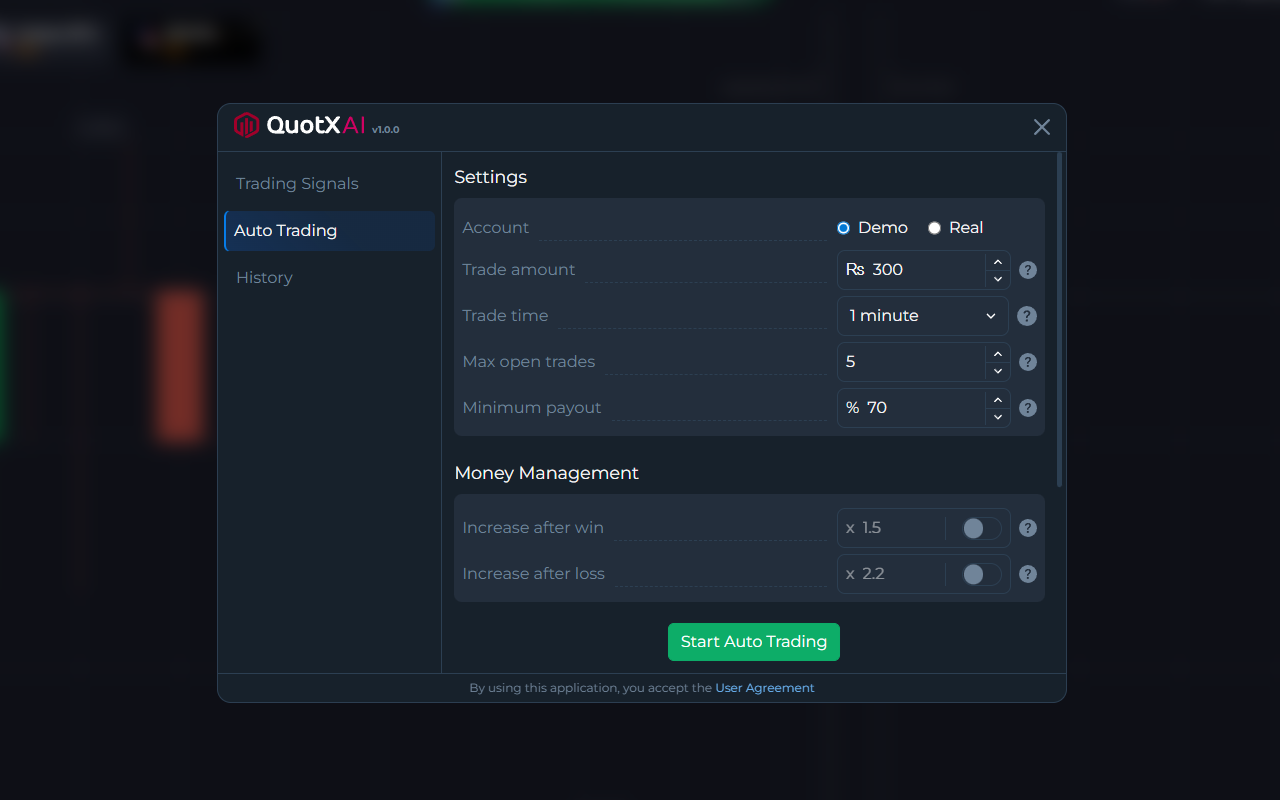Viewport: 1280px width, 800px height.
Task: Enable the Increase after win toggle
Action: (x=981, y=528)
